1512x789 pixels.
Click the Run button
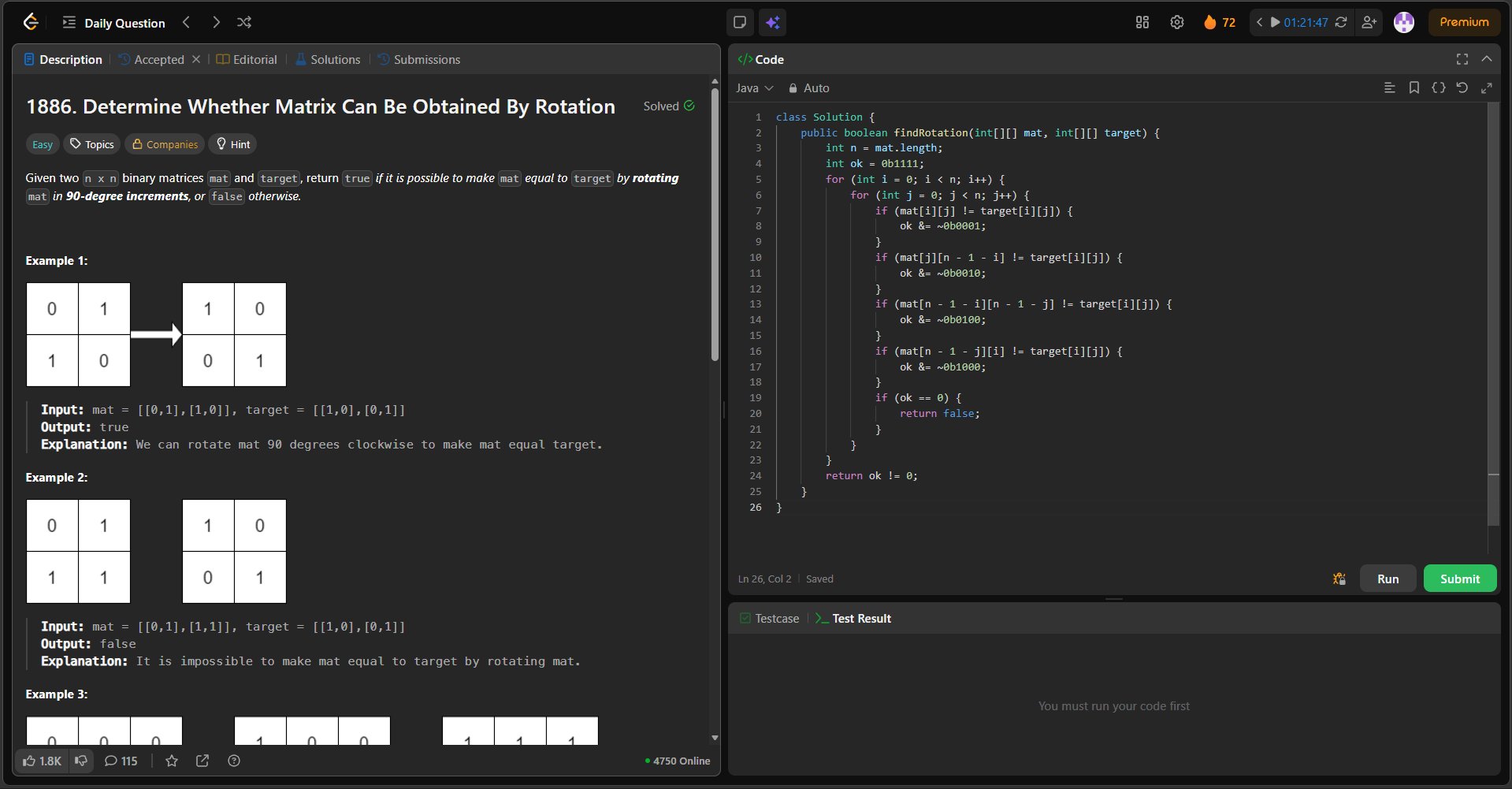pyautogui.click(x=1388, y=579)
